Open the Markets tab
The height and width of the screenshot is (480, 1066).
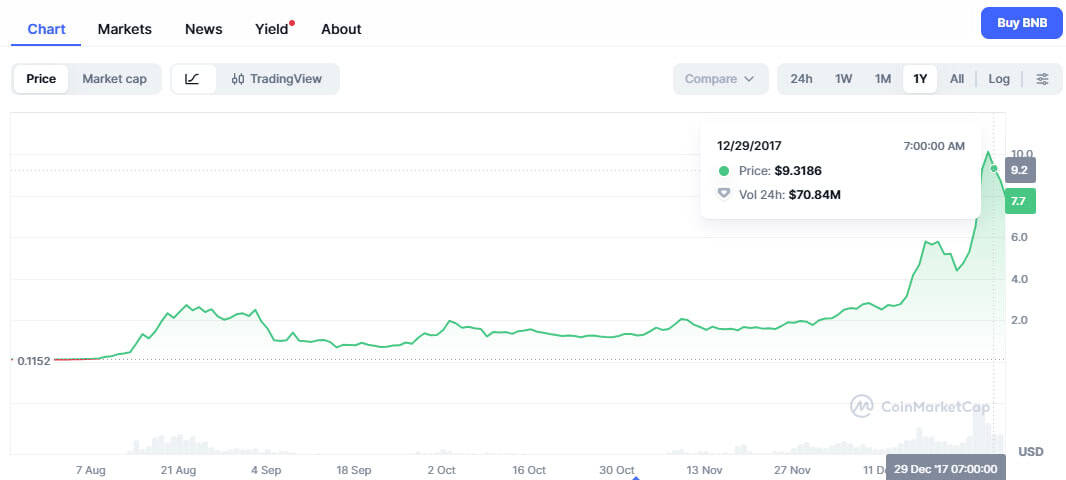point(125,29)
